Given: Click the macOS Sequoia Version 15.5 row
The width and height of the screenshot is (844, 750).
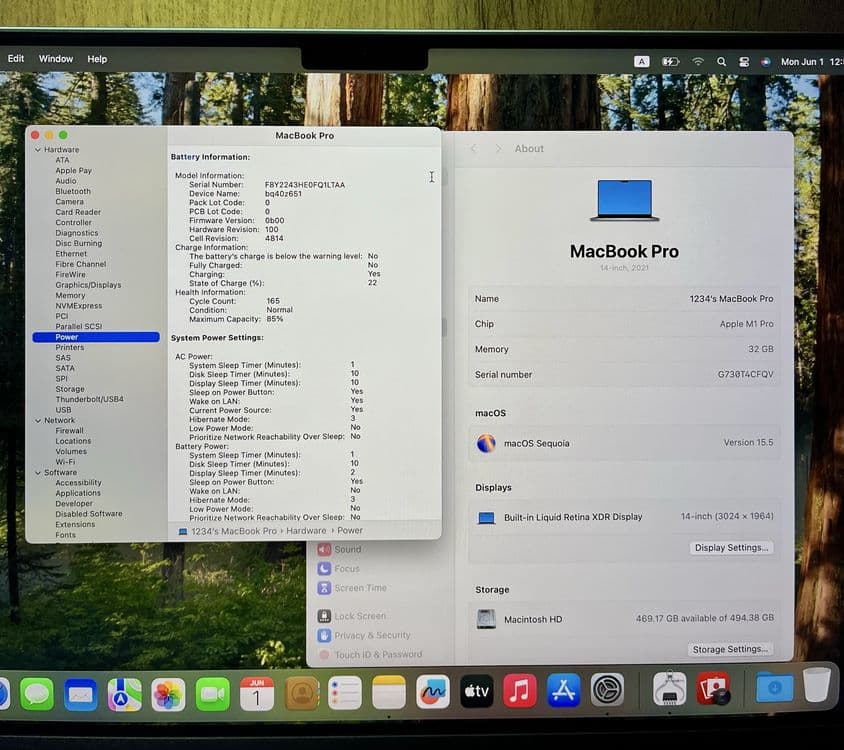Looking at the screenshot, I should (x=624, y=443).
